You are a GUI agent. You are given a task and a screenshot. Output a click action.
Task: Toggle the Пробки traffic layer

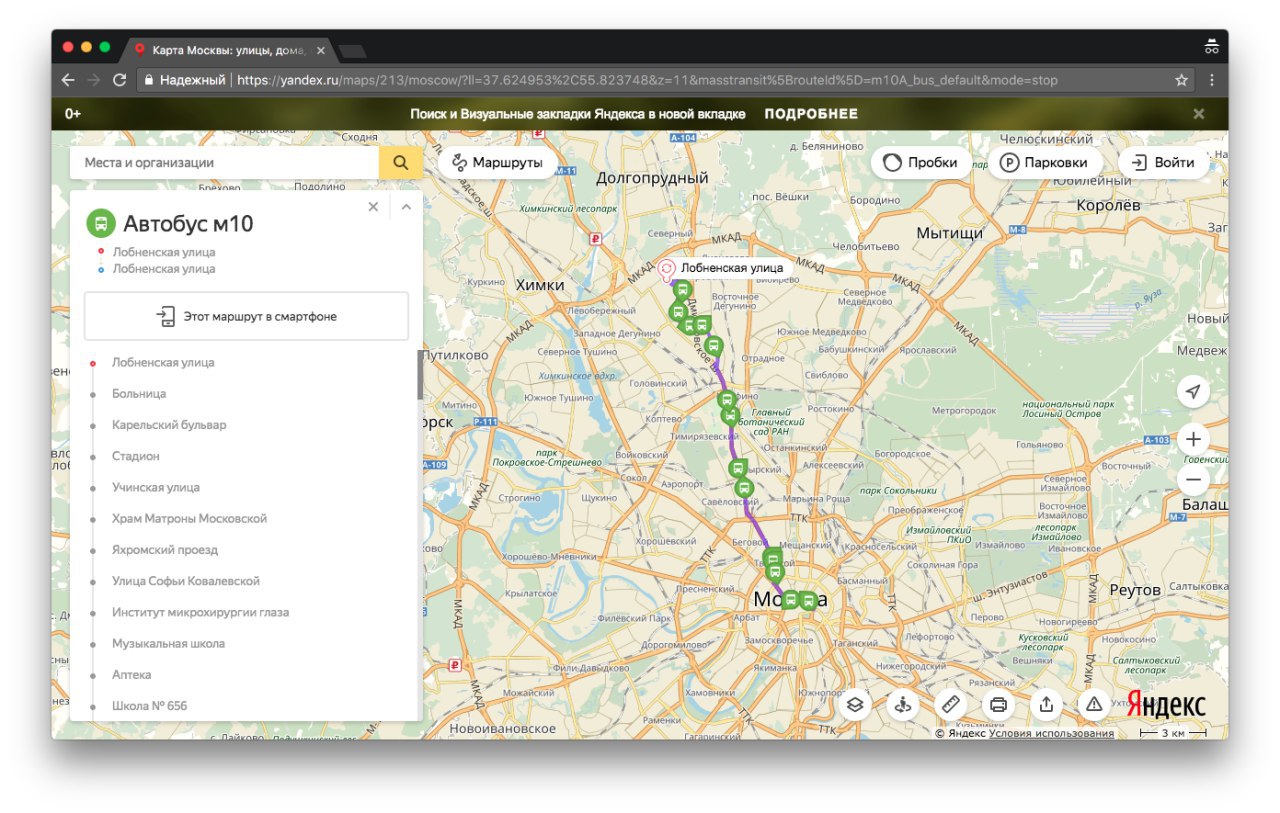[x=921, y=162]
